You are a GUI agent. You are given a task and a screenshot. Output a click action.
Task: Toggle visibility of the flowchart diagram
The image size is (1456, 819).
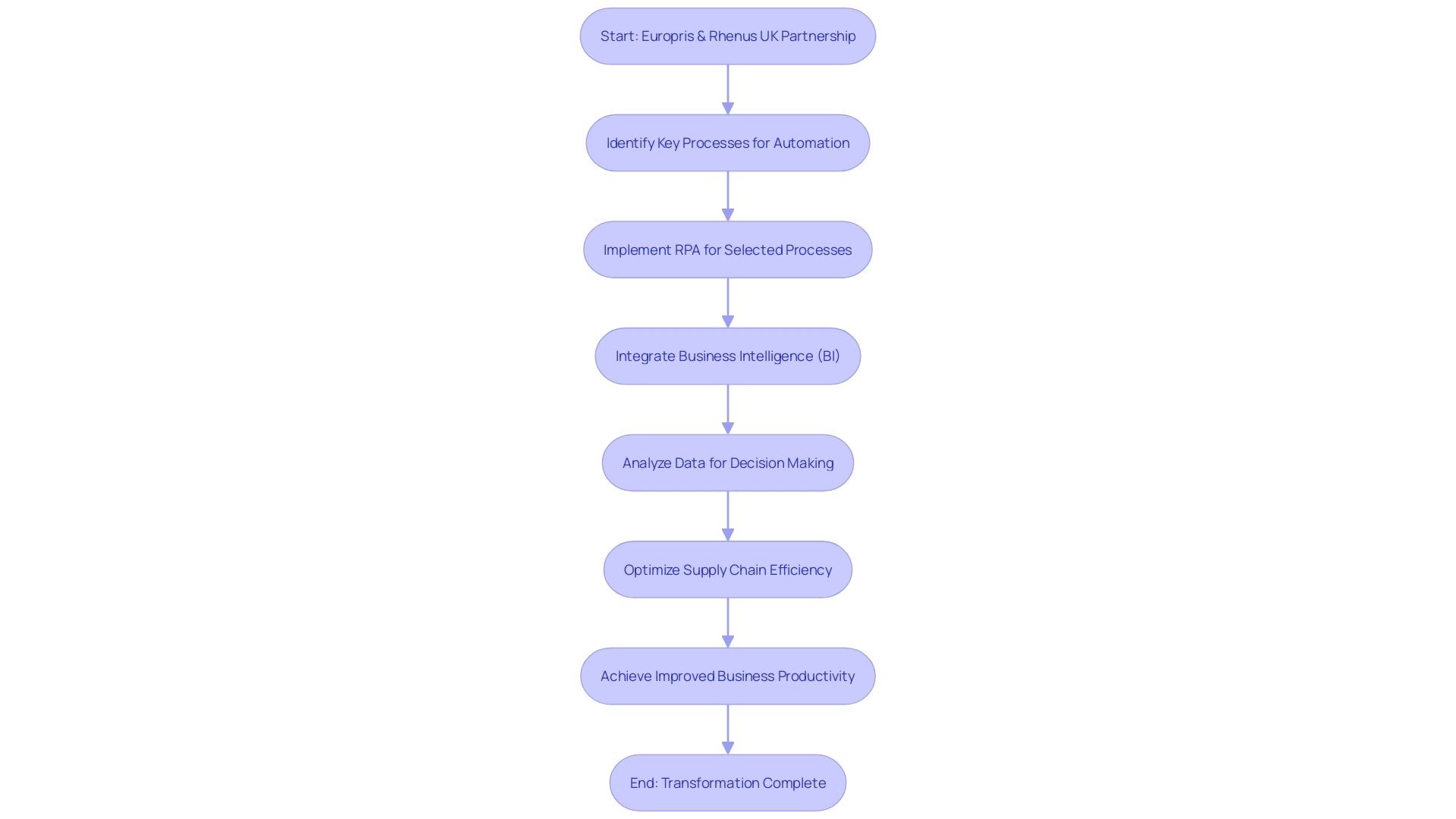[728, 409]
